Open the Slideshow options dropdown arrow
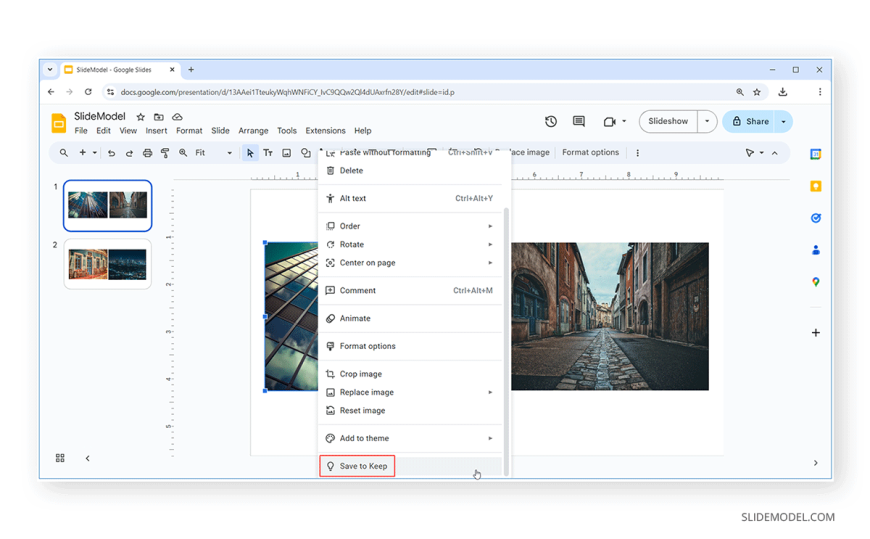Screen dimensions: 870x539 [707, 121]
